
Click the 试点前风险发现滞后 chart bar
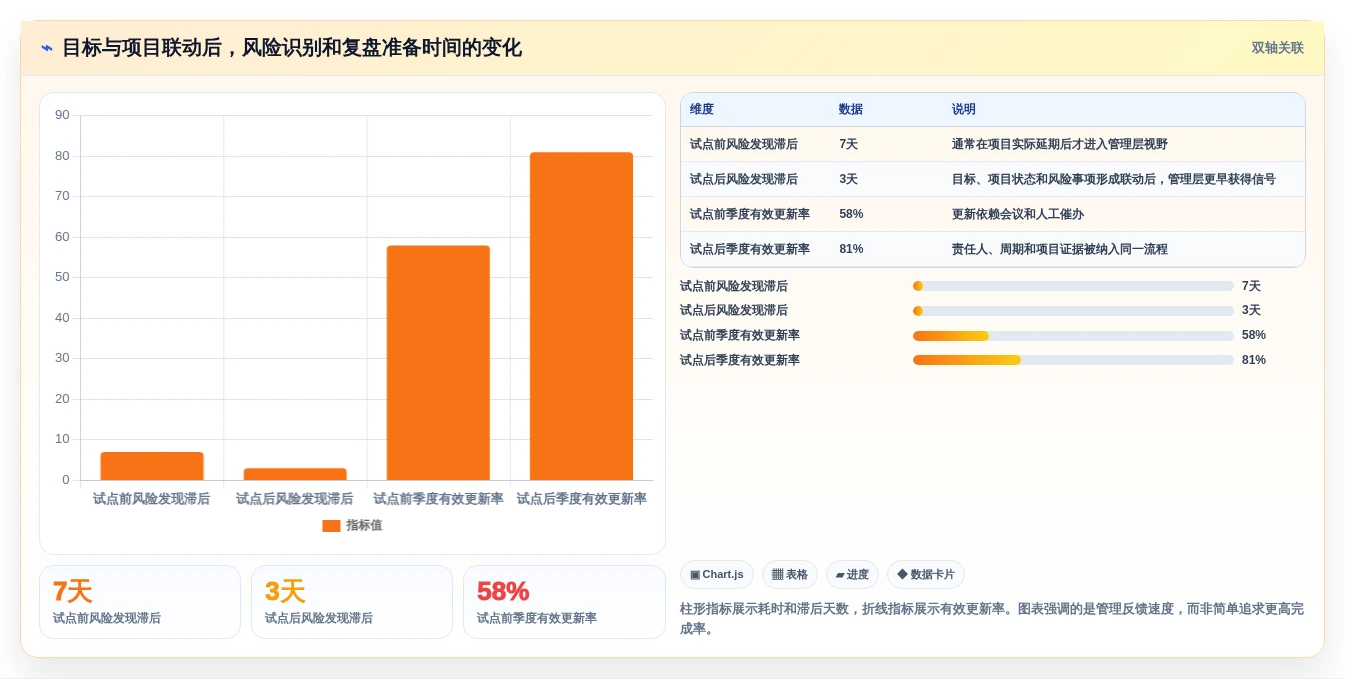(152, 466)
